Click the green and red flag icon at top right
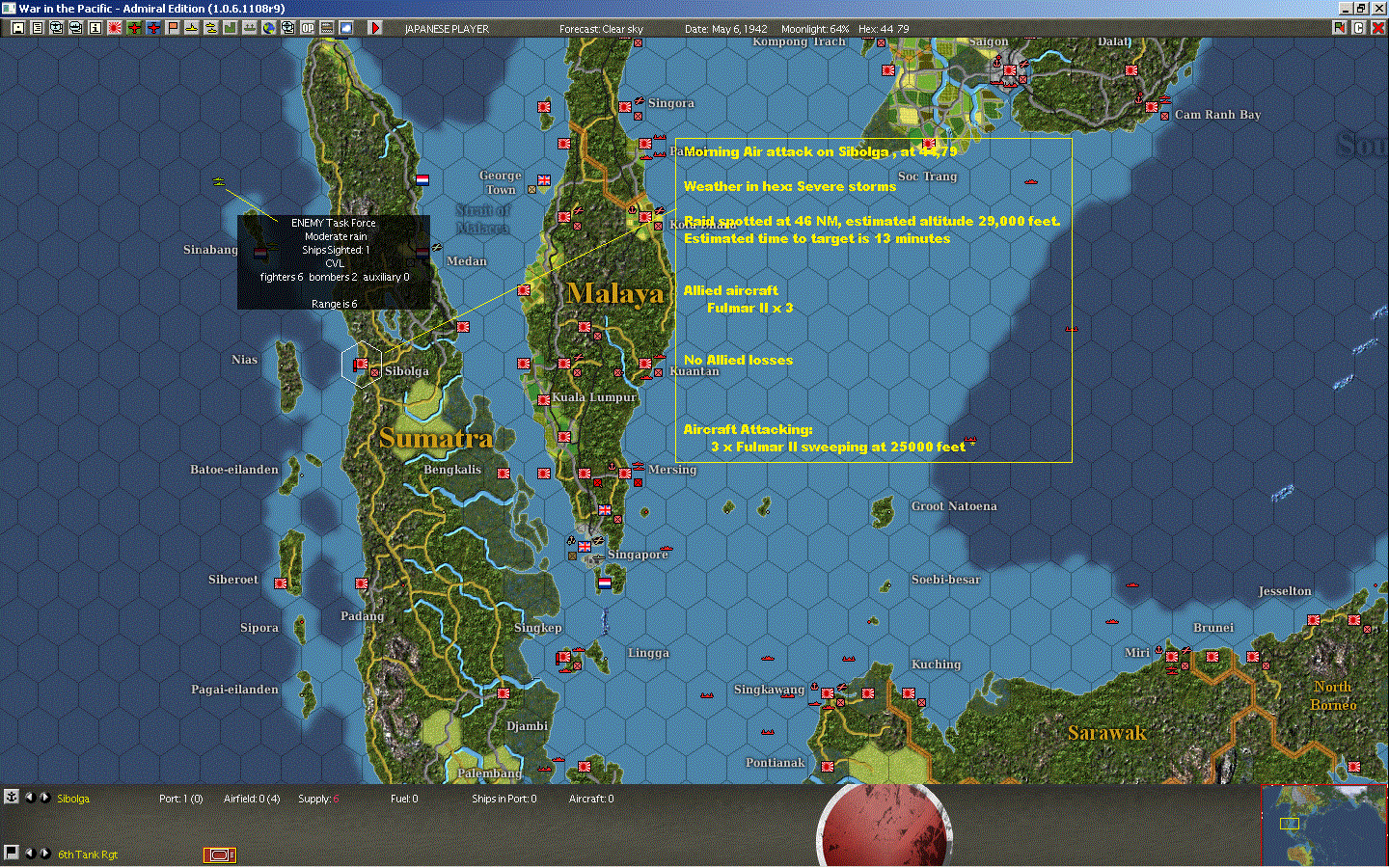This screenshot has height=868, width=1389. coord(1339,28)
